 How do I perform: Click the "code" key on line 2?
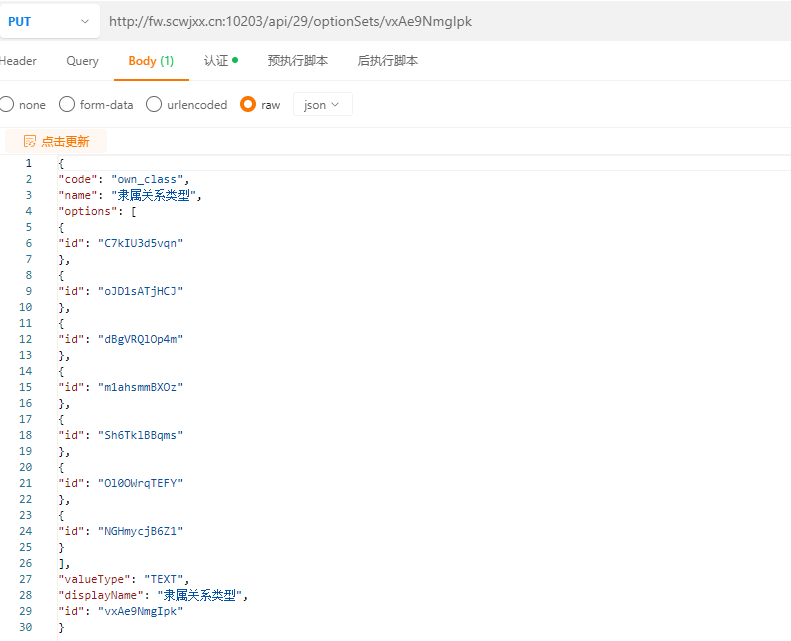coord(78,180)
